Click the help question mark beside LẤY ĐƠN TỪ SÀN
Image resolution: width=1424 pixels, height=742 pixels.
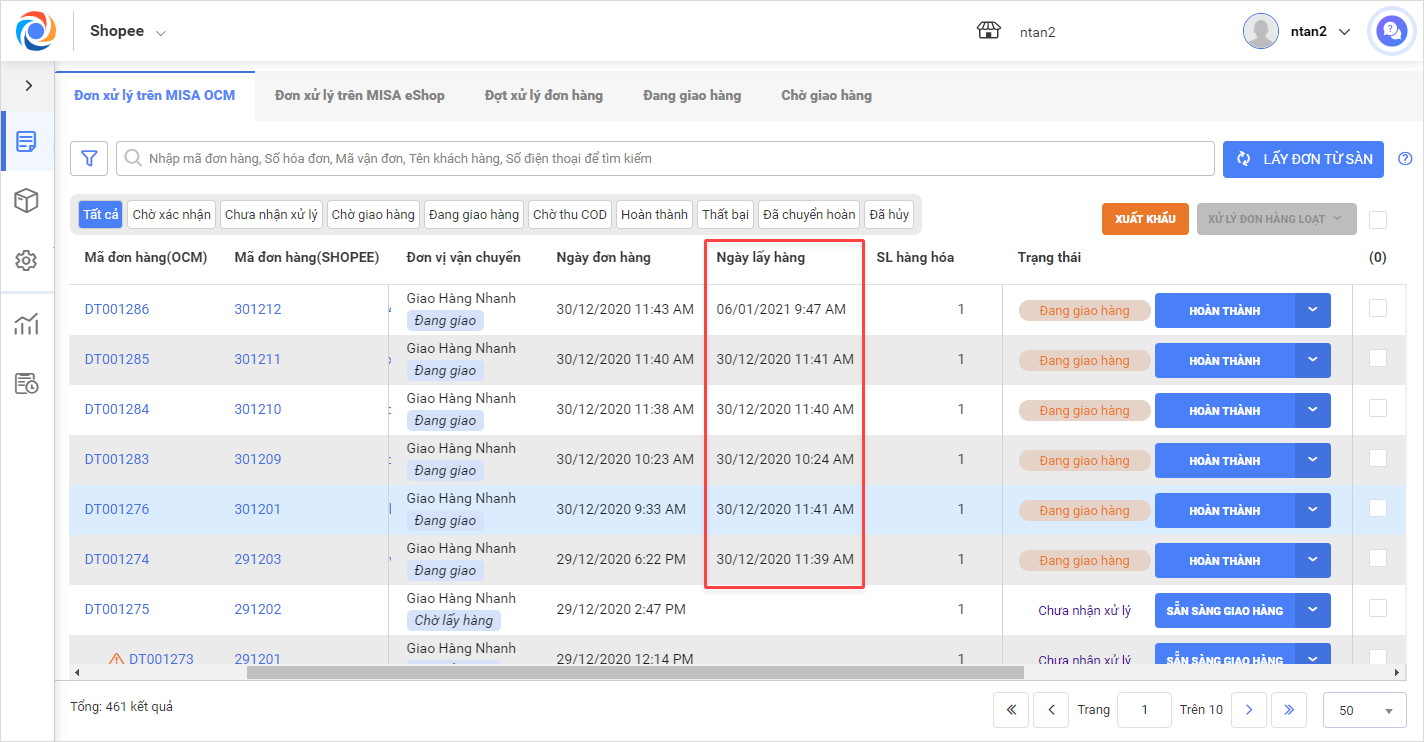point(1405,159)
